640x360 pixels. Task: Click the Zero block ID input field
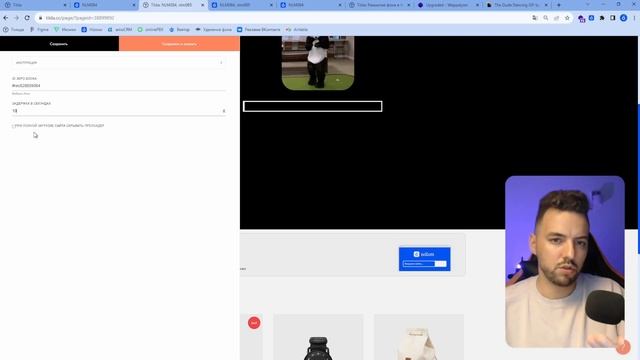(x=119, y=86)
